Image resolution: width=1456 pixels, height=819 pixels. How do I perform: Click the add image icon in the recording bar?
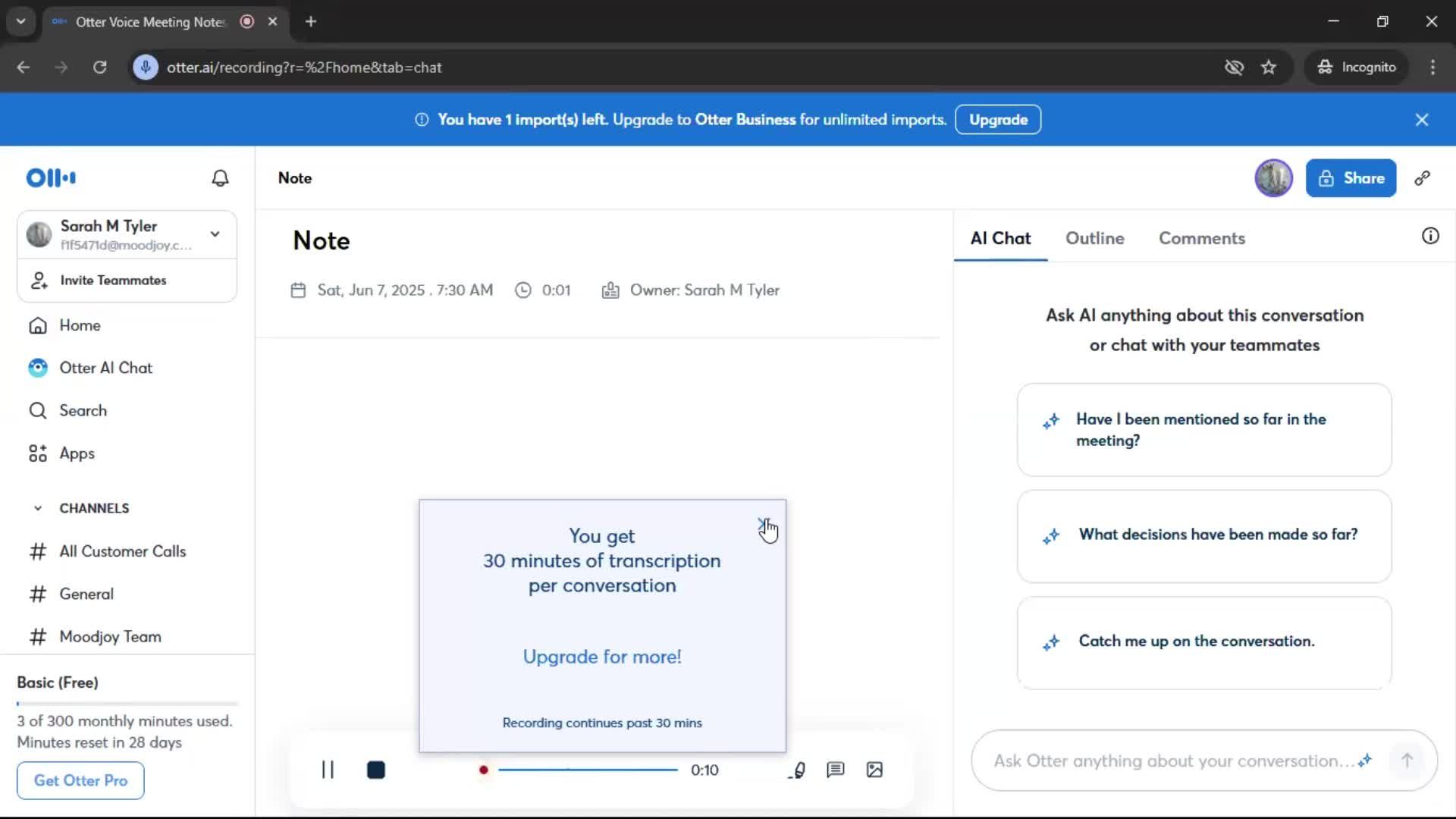(x=874, y=770)
